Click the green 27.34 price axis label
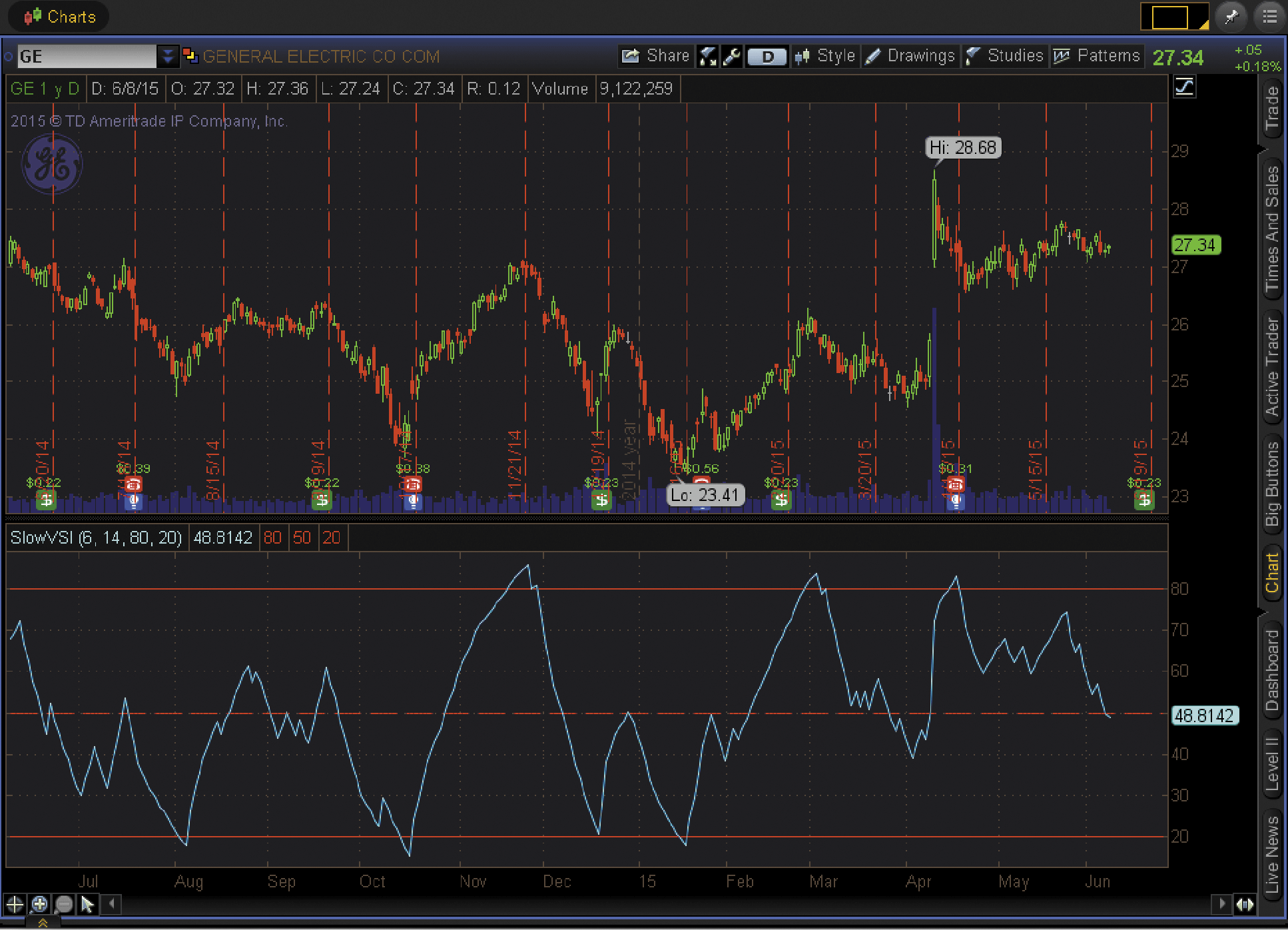 coord(1195,245)
